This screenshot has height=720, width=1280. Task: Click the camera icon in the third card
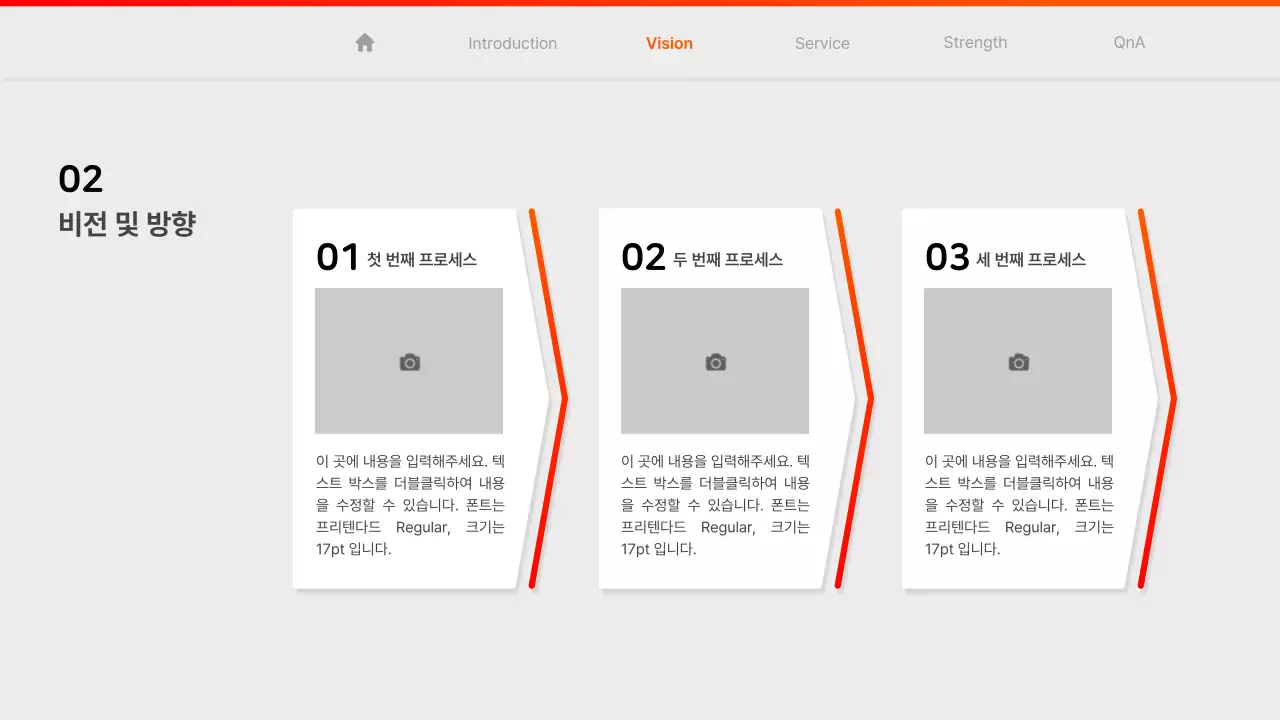pyautogui.click(x=1017, y=361)
